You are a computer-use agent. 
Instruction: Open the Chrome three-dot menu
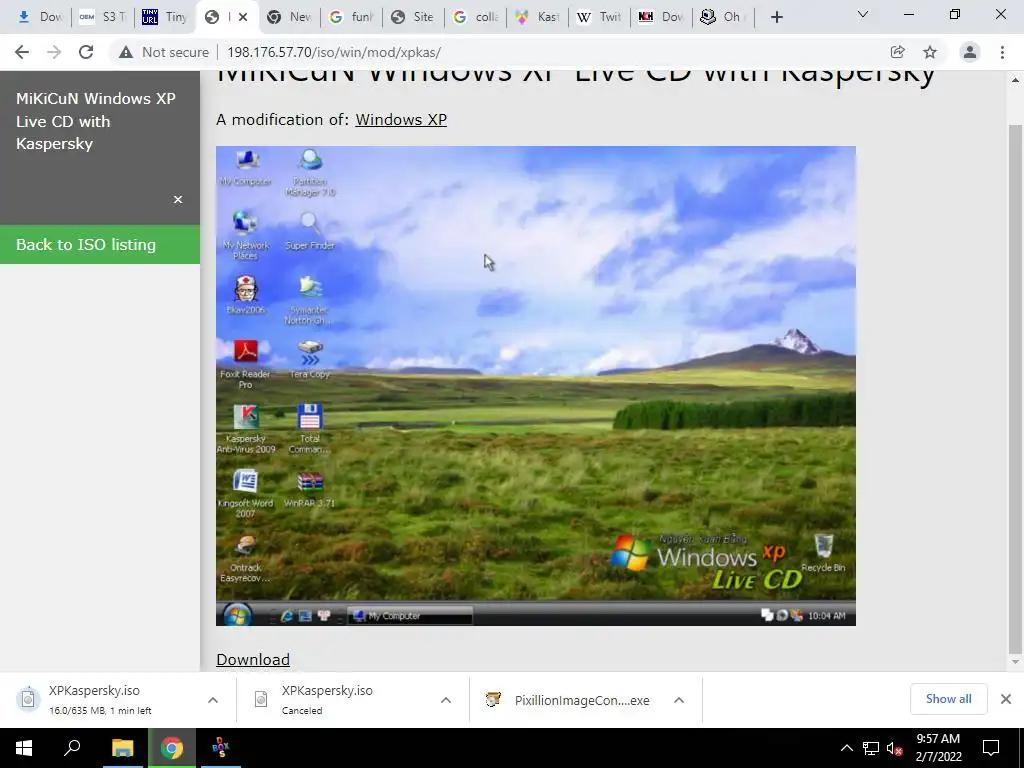(1002, 52)
